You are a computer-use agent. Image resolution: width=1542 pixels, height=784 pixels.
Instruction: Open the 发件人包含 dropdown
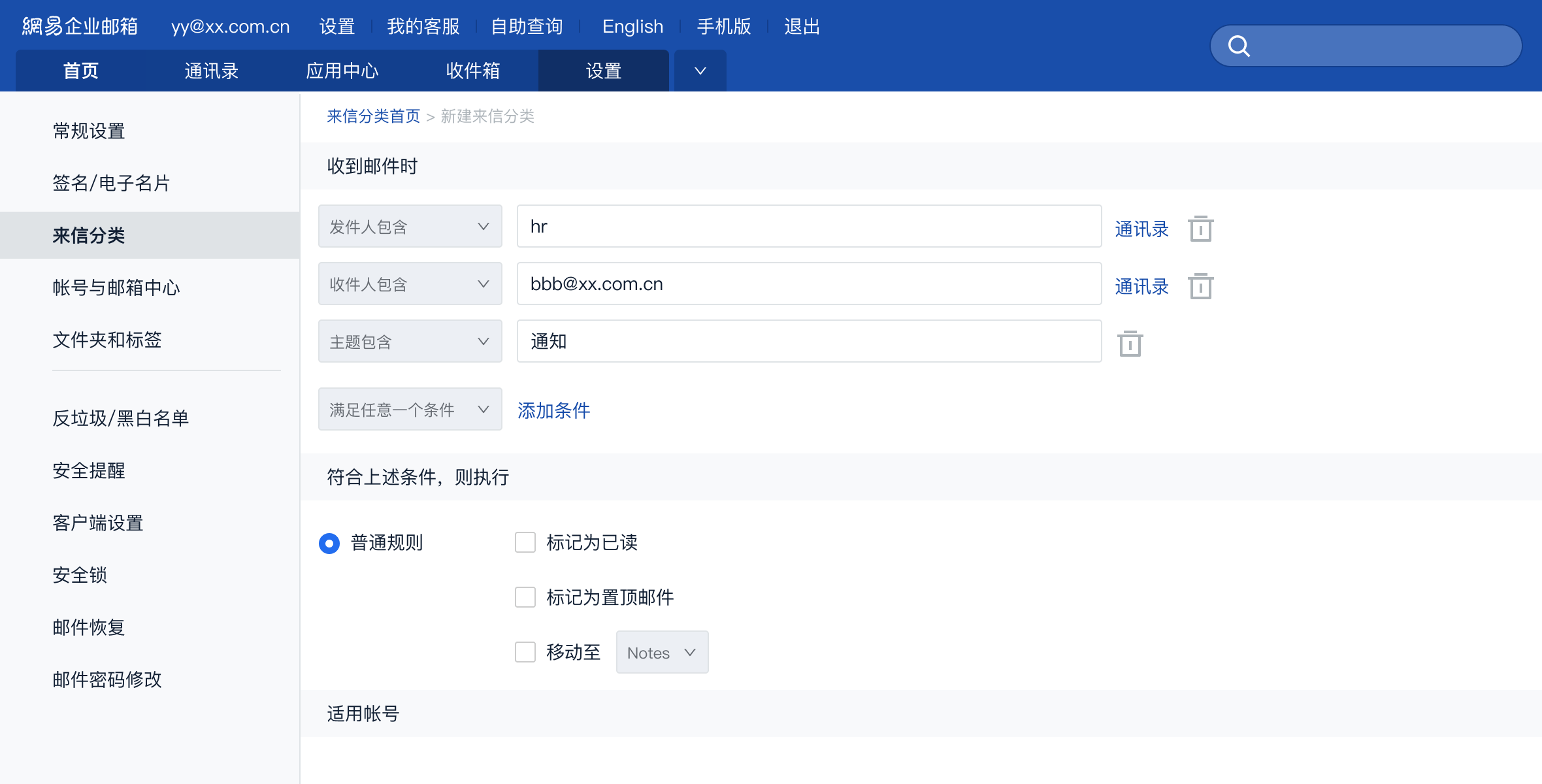tap(410, 226)
